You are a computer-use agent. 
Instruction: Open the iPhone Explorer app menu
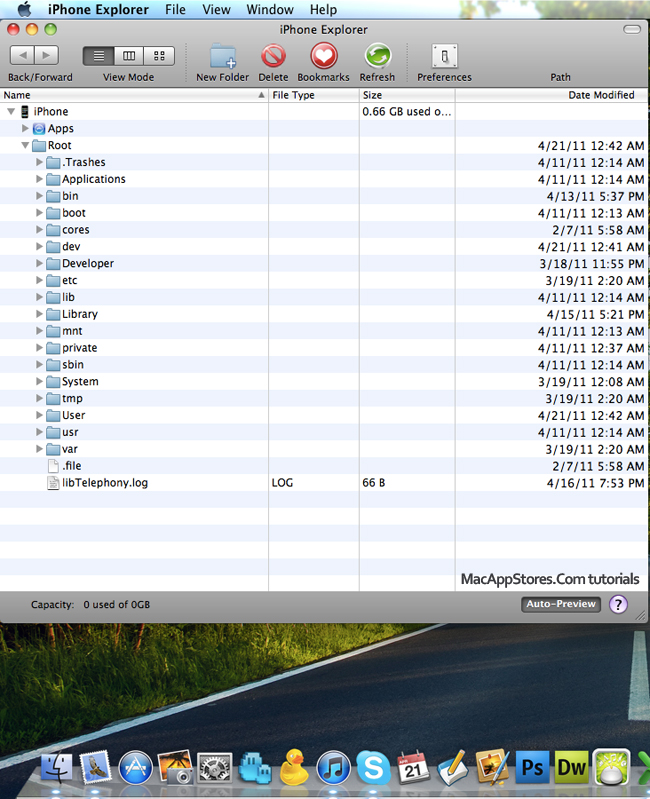tap(98, 9)
